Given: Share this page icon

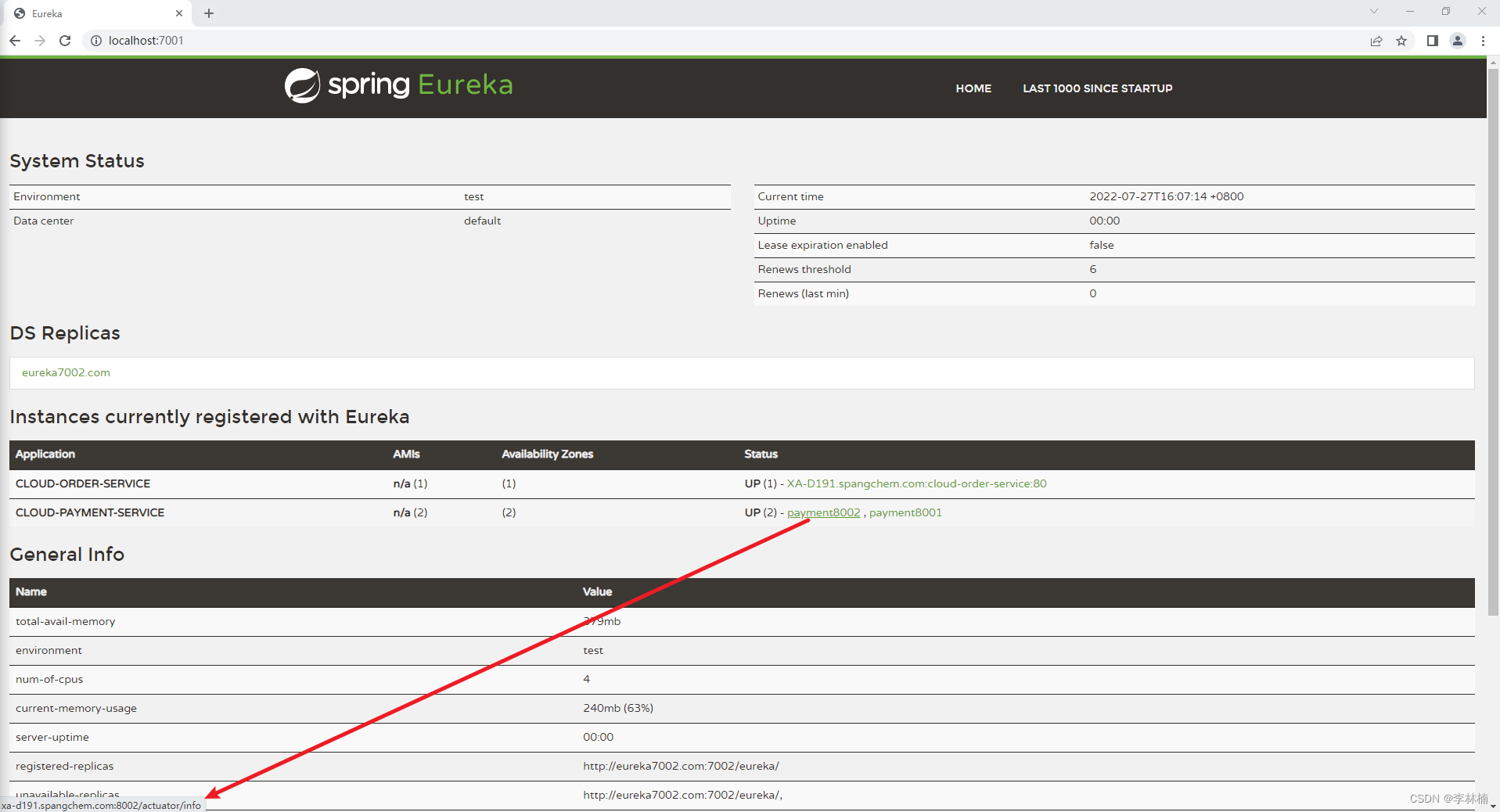Looking at the screenshot, I should (1376, 41).
